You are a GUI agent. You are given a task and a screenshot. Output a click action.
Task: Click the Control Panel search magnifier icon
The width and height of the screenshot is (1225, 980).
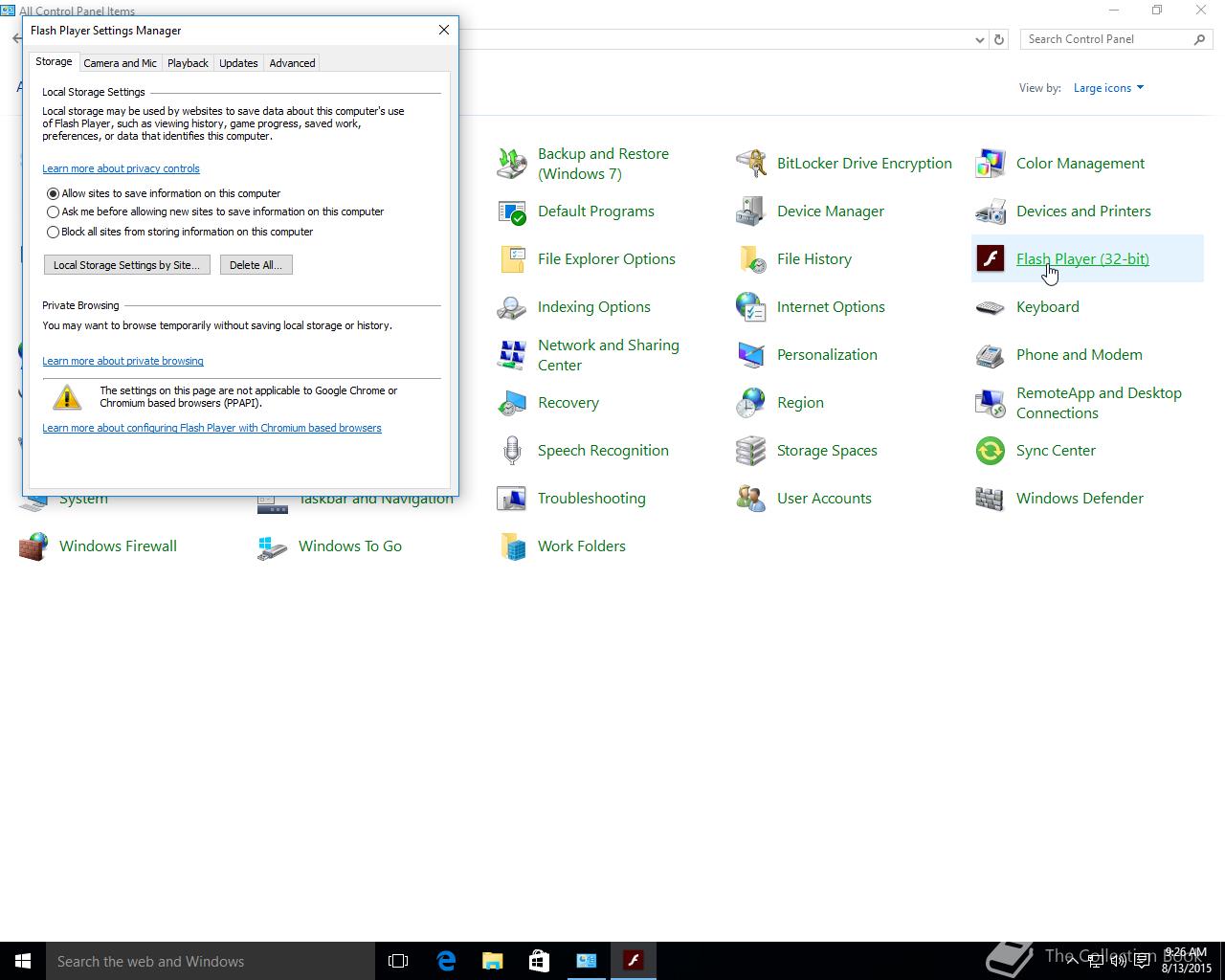click(1200, 39)
